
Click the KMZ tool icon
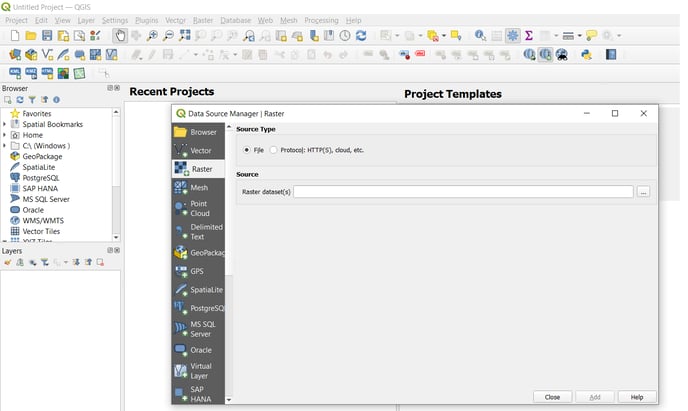[31, 73]
